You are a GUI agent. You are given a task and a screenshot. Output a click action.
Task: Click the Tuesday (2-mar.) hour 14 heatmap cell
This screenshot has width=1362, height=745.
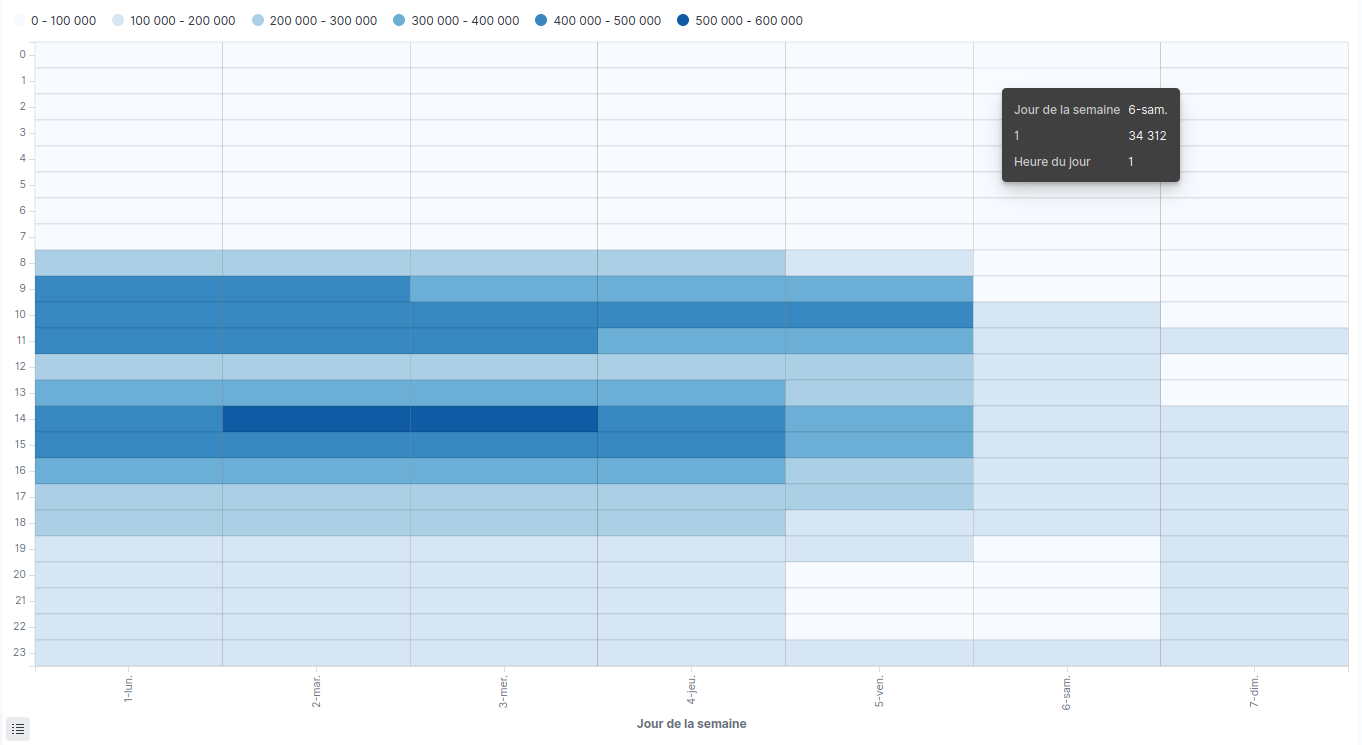(x=316, y=419)
